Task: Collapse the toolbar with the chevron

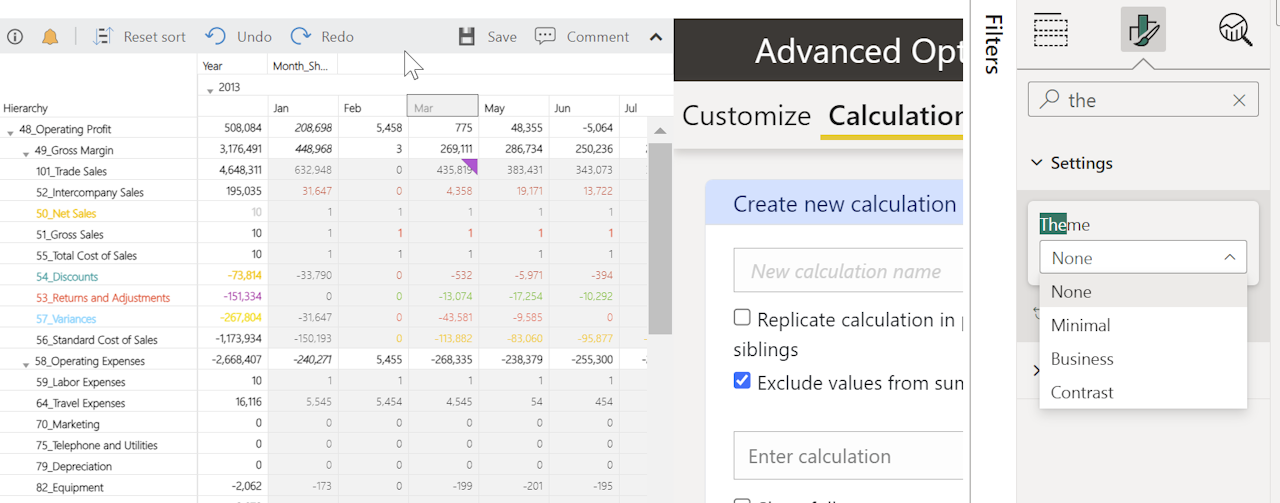Action: (x=656, y=37)
